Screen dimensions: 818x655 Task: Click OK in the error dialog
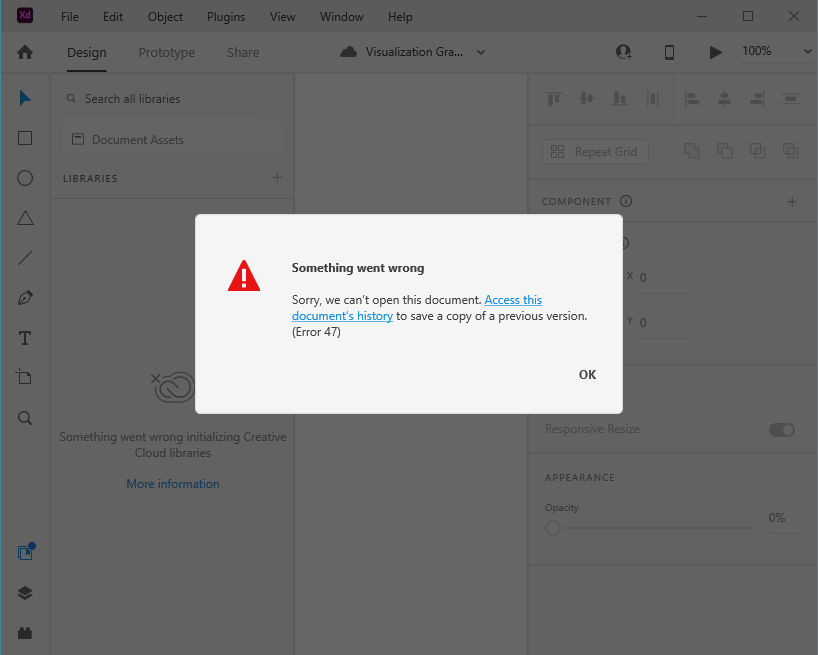[587, 374]
